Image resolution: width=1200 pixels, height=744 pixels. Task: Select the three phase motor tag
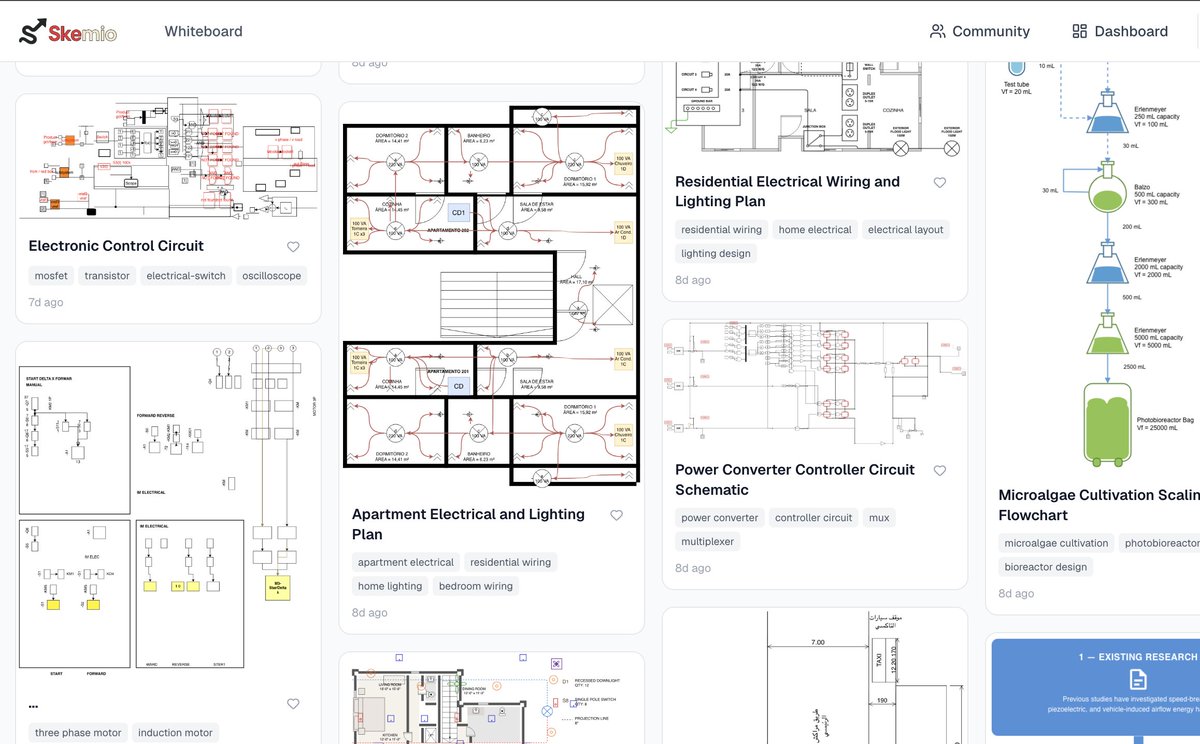coord(78,733)
